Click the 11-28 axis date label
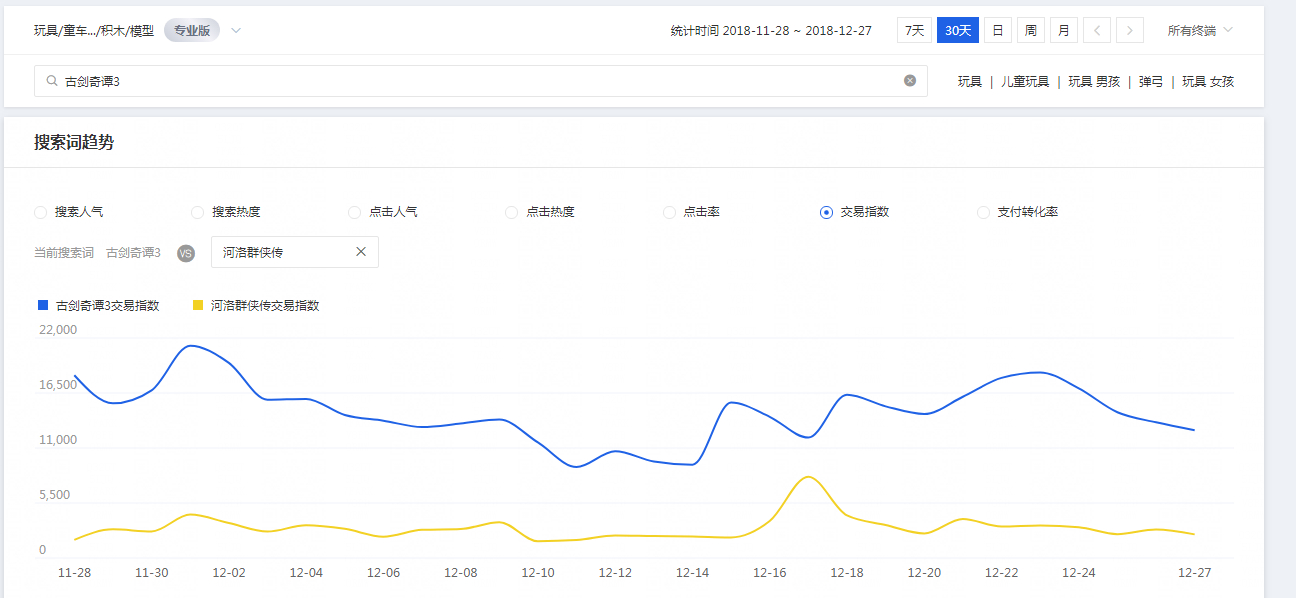 pyautogui.click(x=75, y=573)
